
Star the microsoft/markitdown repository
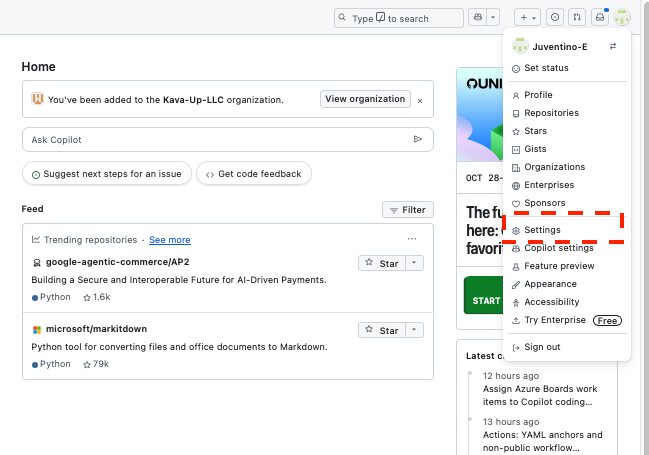click(382, 330)
